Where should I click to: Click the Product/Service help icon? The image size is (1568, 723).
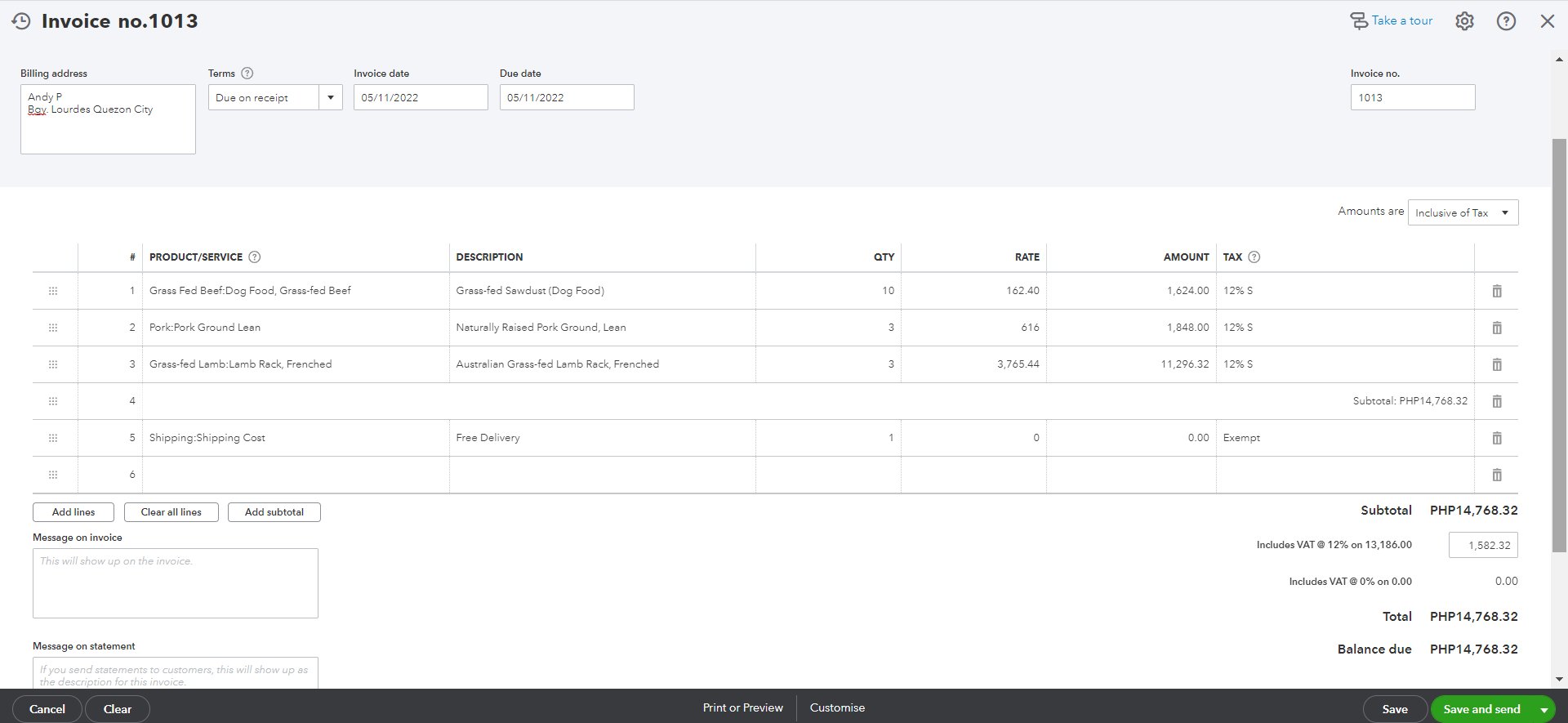click(x=255, y=257)
